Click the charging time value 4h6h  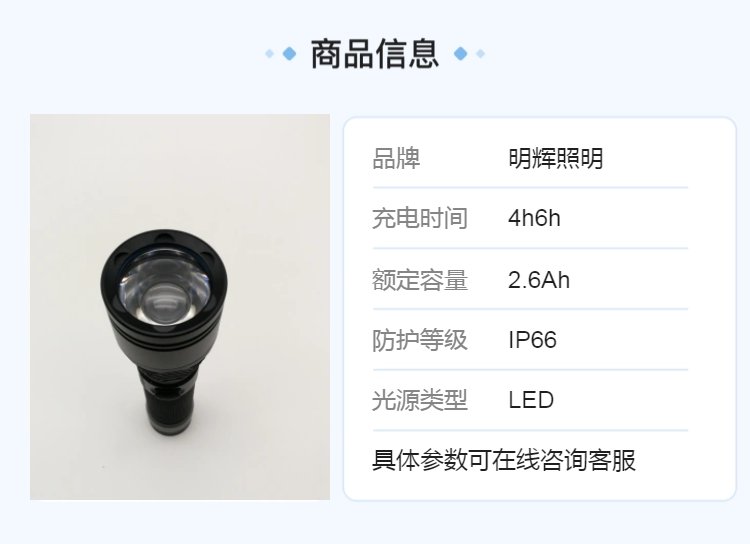pyautogui.click(x=534, y=218)
